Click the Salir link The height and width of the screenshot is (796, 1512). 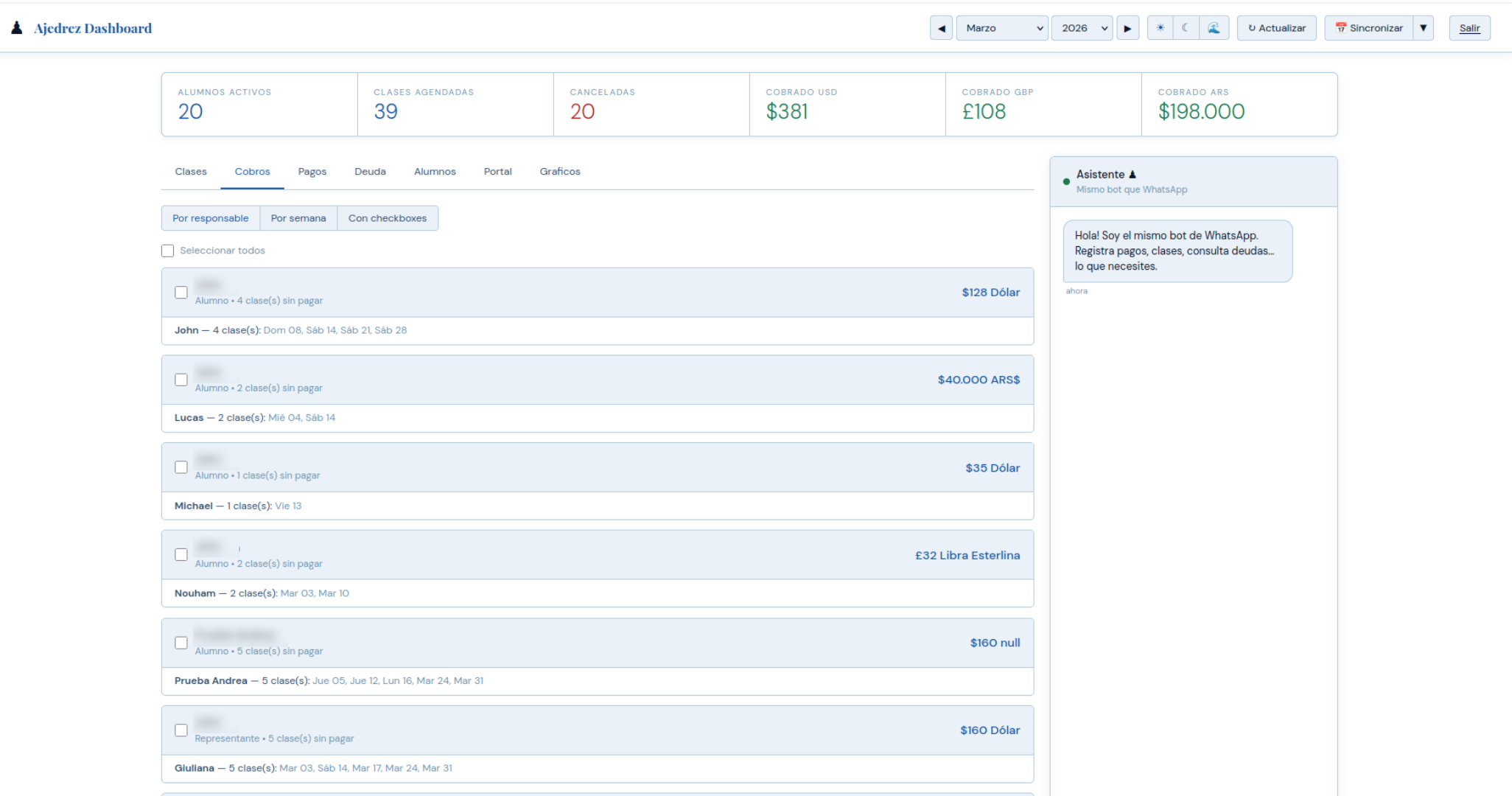[1470, 27]
